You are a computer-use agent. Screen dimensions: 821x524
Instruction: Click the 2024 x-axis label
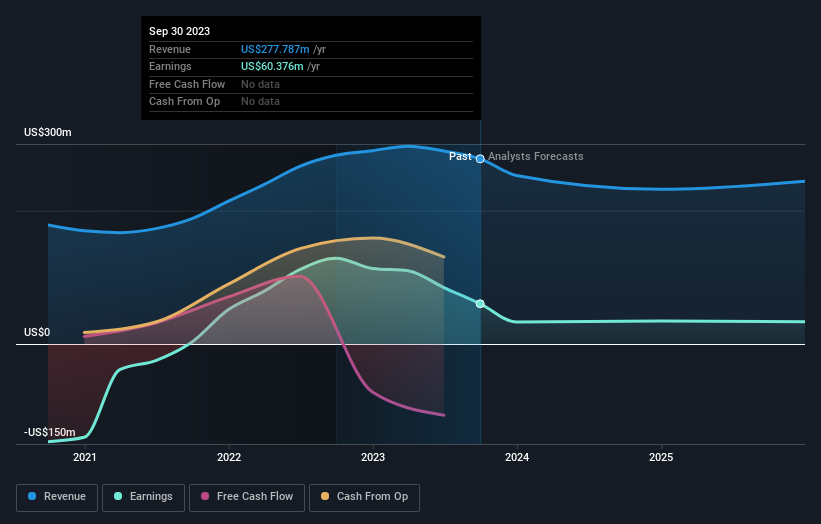(517, 458)
